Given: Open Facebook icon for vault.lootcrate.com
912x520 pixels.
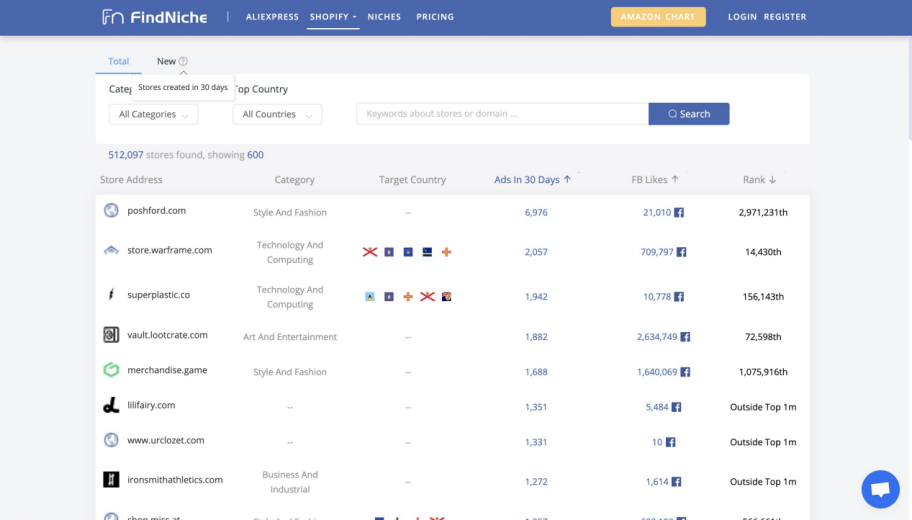Looking at the screenshot, I should (x=685, y=337).
